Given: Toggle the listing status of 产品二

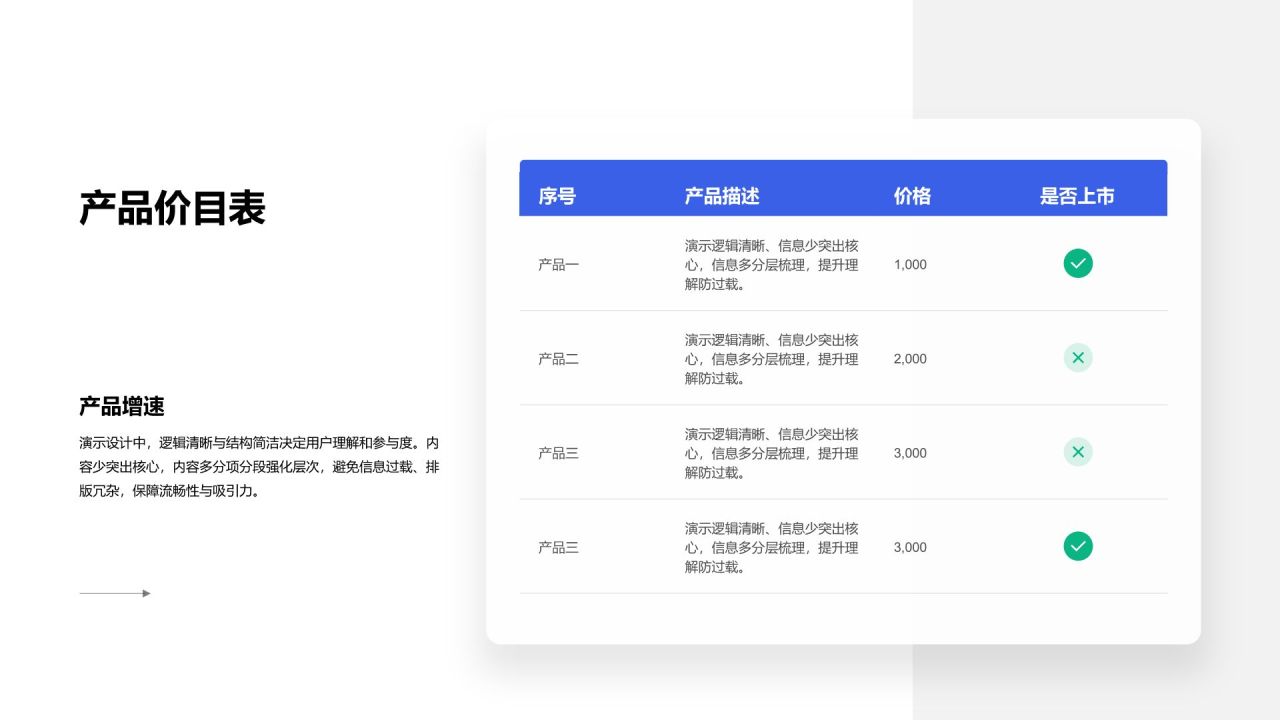Looking at the screenshot, I should 1077,357.
